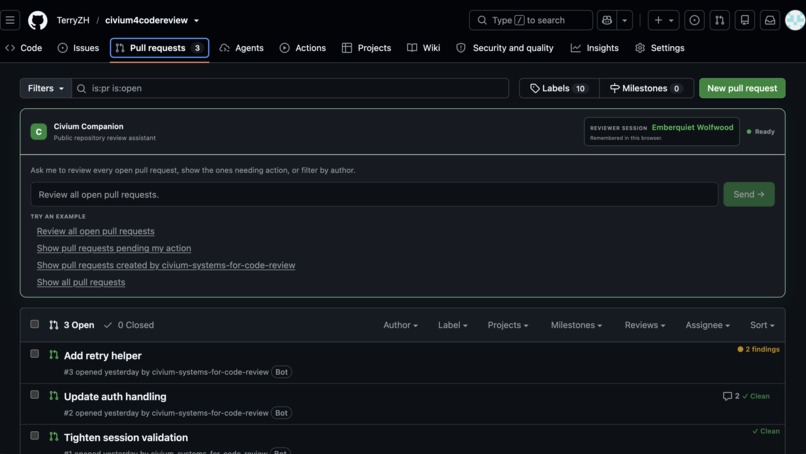Open the Milestones 0 button
806x454 pixels.
[646, 88]
